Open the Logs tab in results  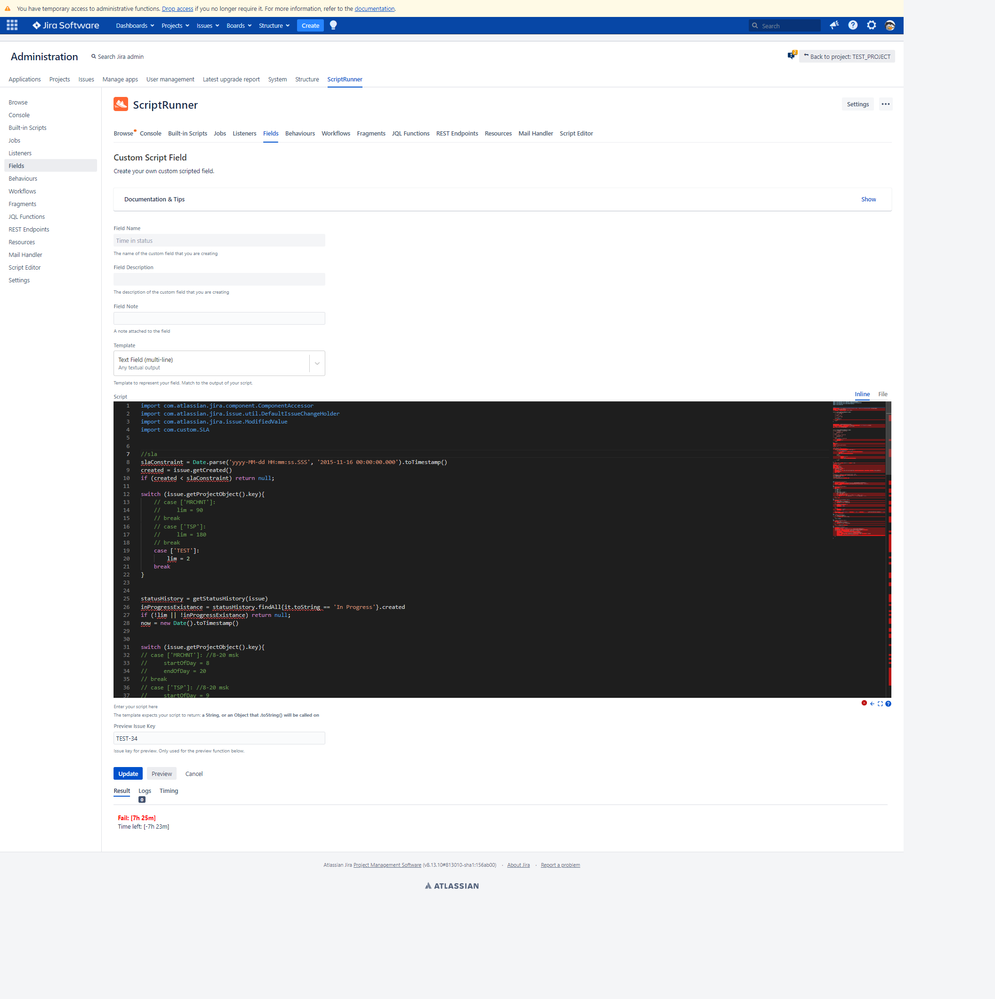(x=144, y=790)
